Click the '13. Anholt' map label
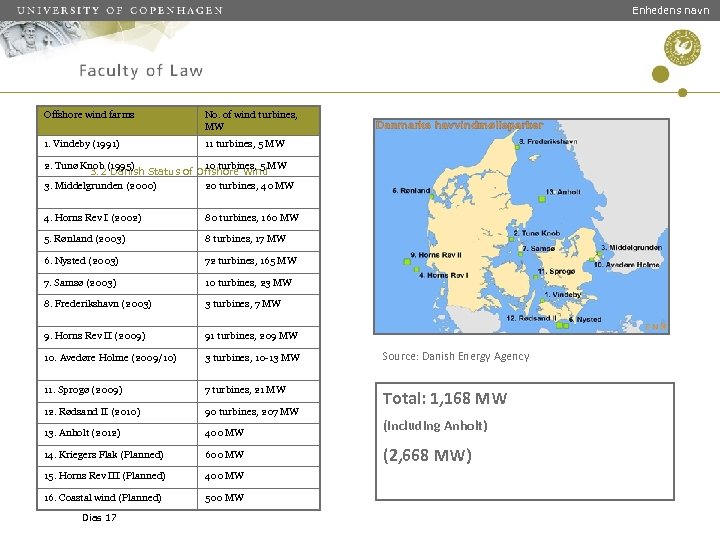 pyautogui.click(x=563, y=192)
